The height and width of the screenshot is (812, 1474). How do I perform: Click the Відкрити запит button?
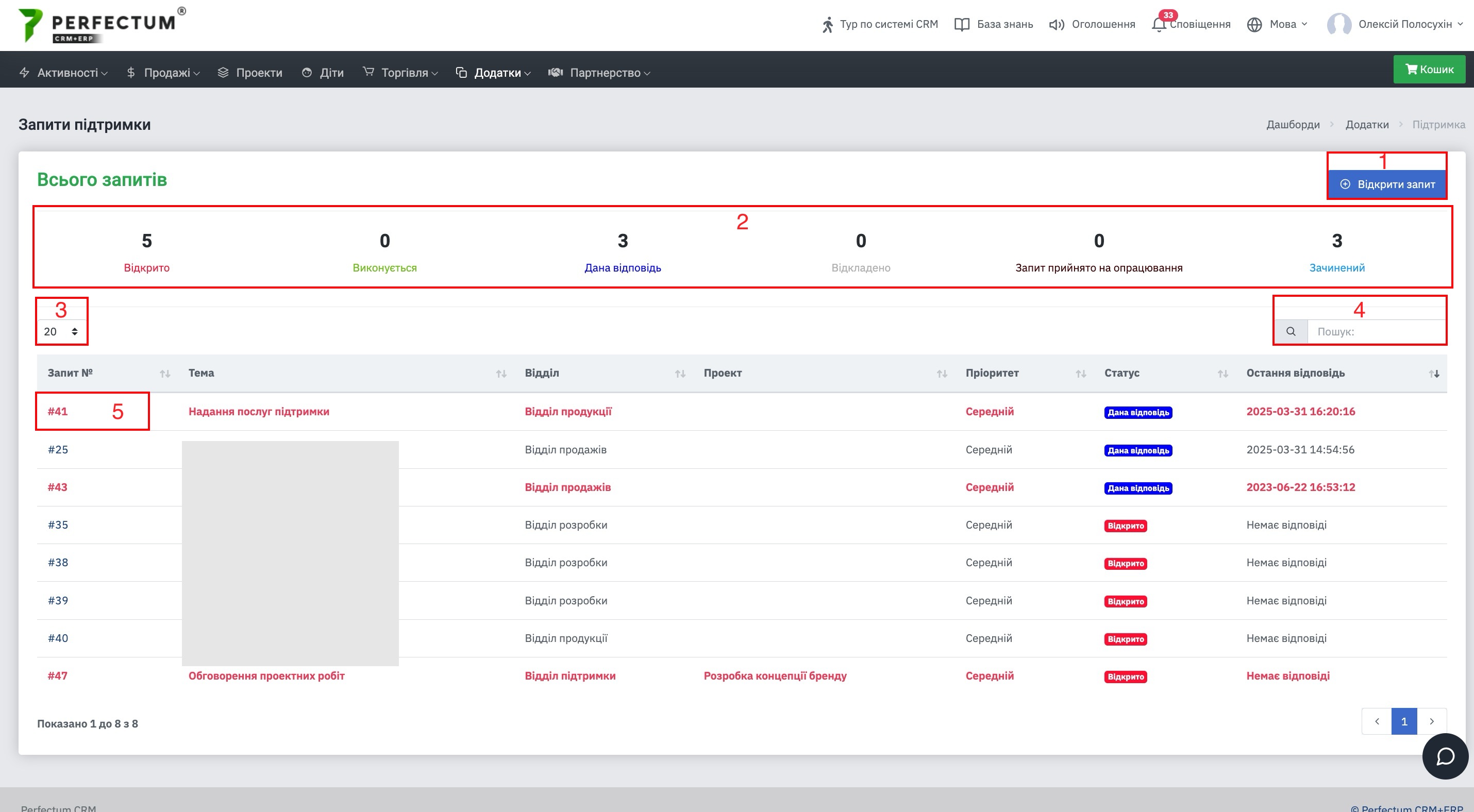1387,184
